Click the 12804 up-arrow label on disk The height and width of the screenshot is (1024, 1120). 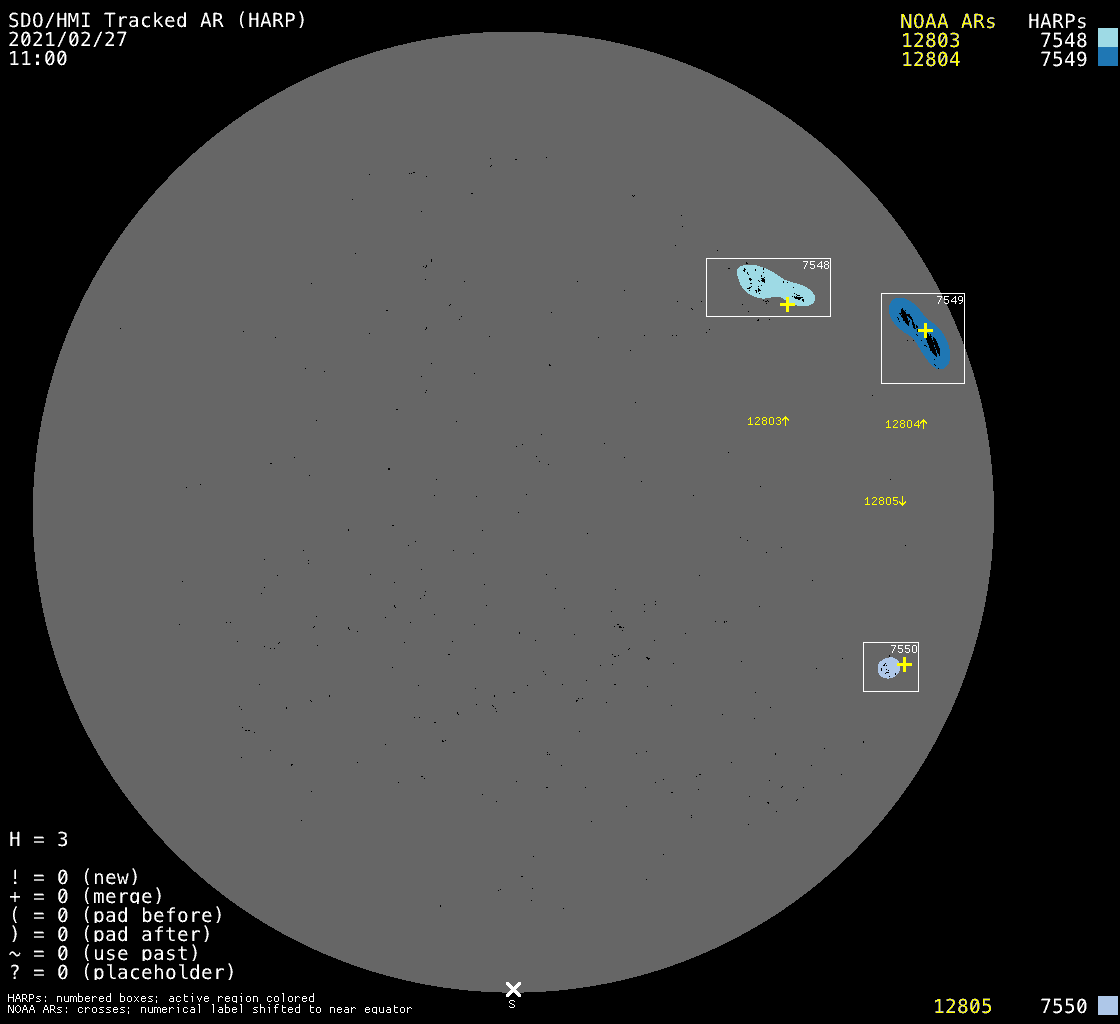click(x=906, y=424)
